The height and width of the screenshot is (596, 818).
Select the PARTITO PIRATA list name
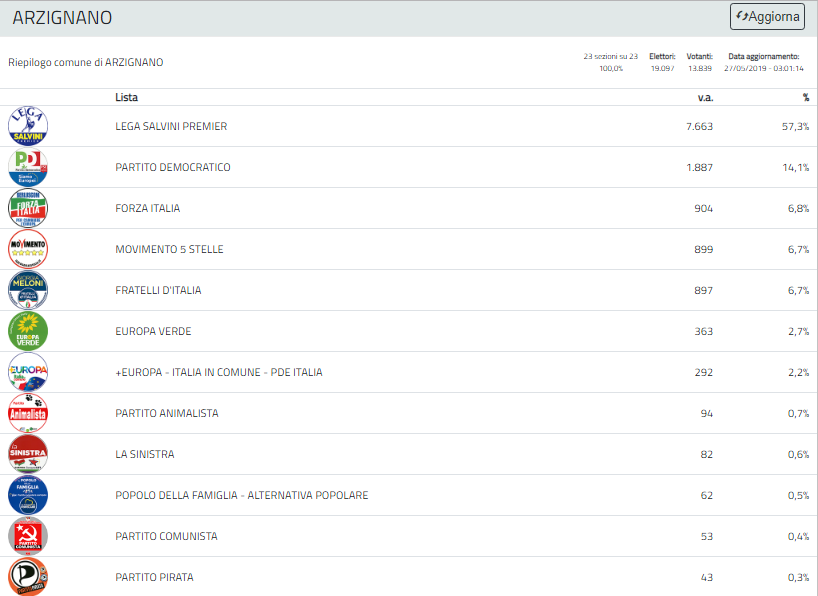[154, 577]
